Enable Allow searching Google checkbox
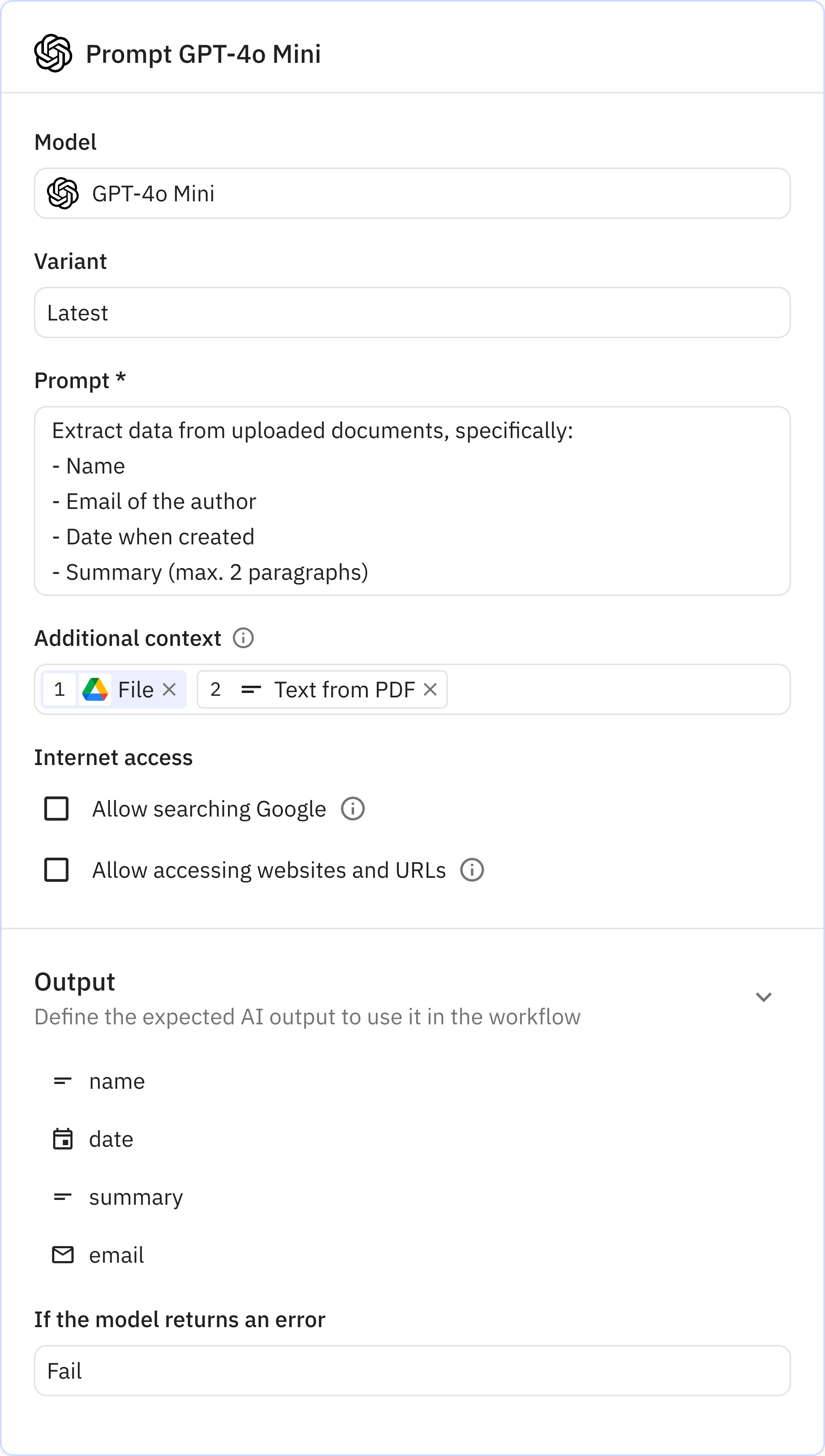The width and height of the screenshot is (825, 1456). 57,809
